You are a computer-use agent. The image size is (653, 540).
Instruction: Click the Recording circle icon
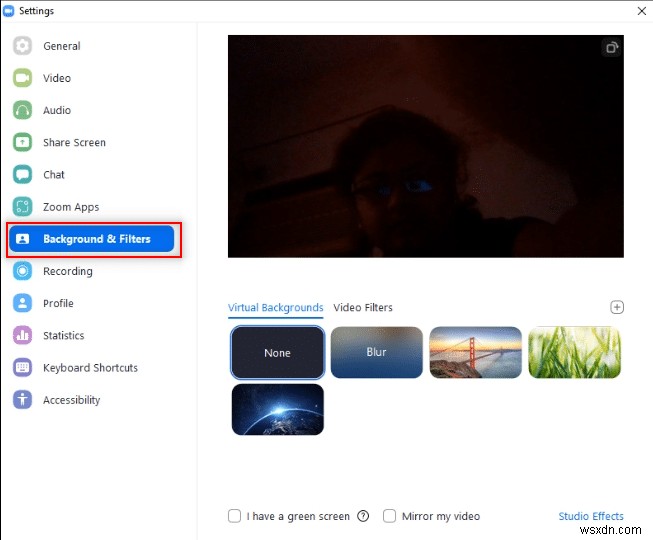tap(22, 271)
